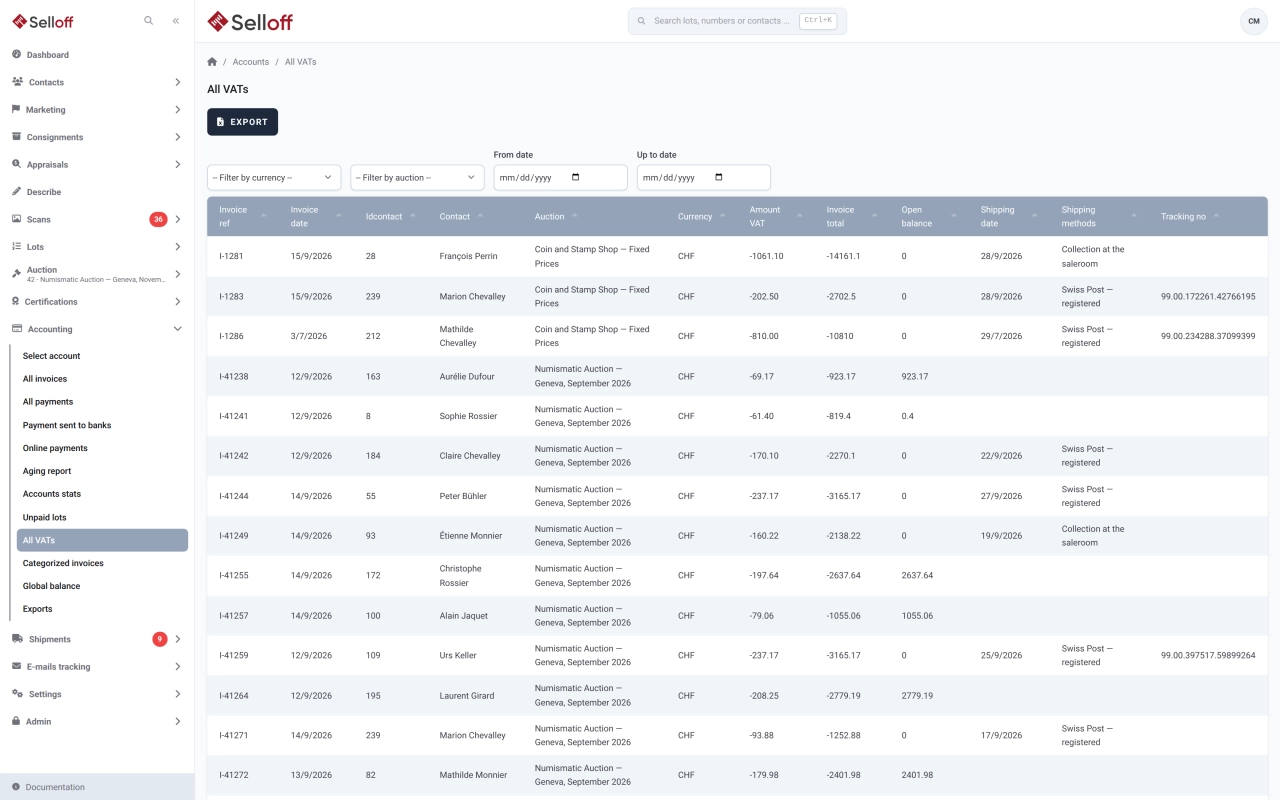1280x800 pixels.
Task: Click the Describe pencil icon
Action: tap(16, 191)
